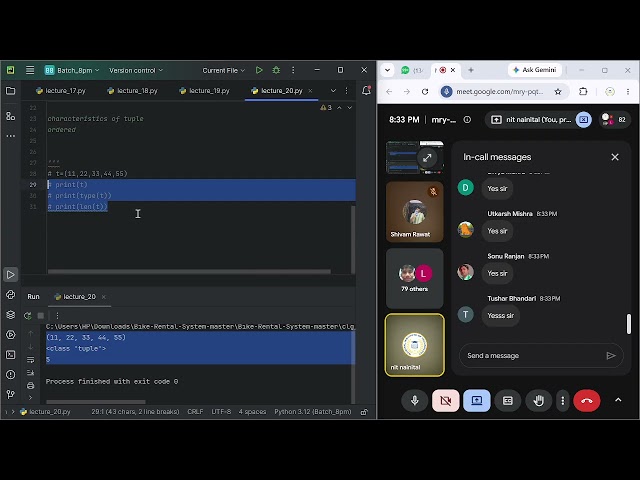640x480 pixels.
Task: Open the Services tool window icon
Action: pos(11,335)
